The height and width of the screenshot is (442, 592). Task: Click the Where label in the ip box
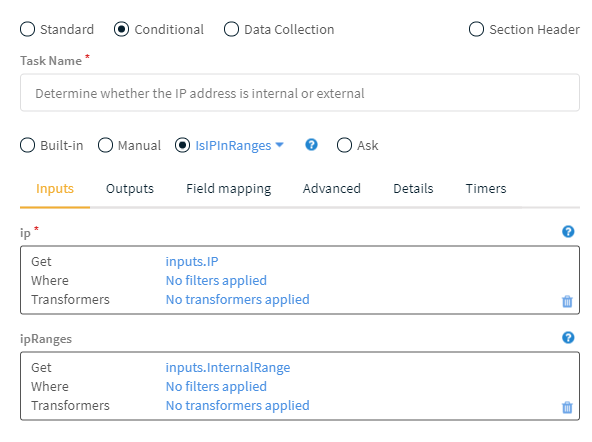50,280
